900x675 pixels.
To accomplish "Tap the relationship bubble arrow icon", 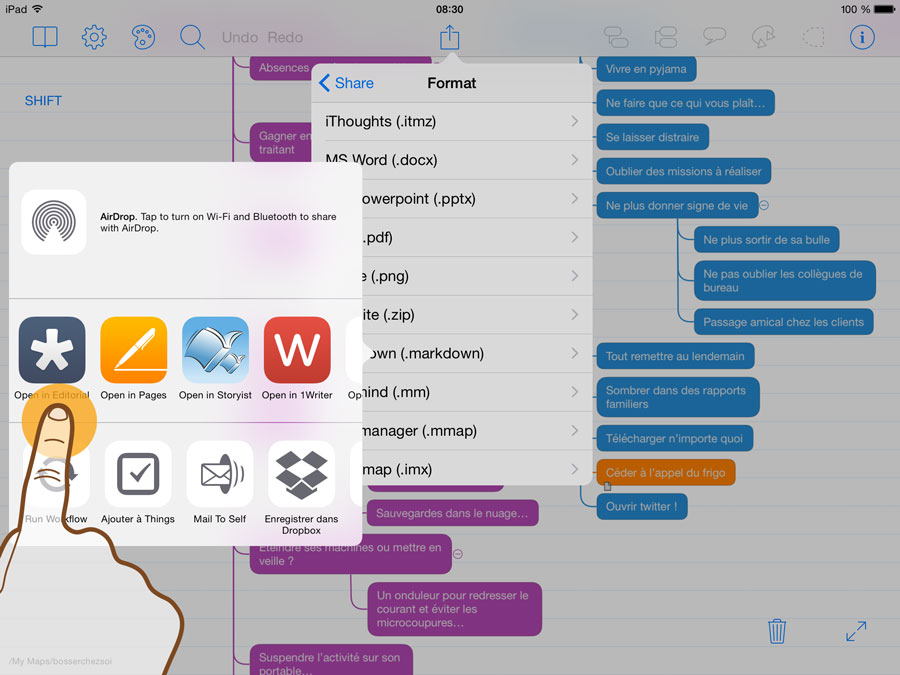I will [763, 37].
